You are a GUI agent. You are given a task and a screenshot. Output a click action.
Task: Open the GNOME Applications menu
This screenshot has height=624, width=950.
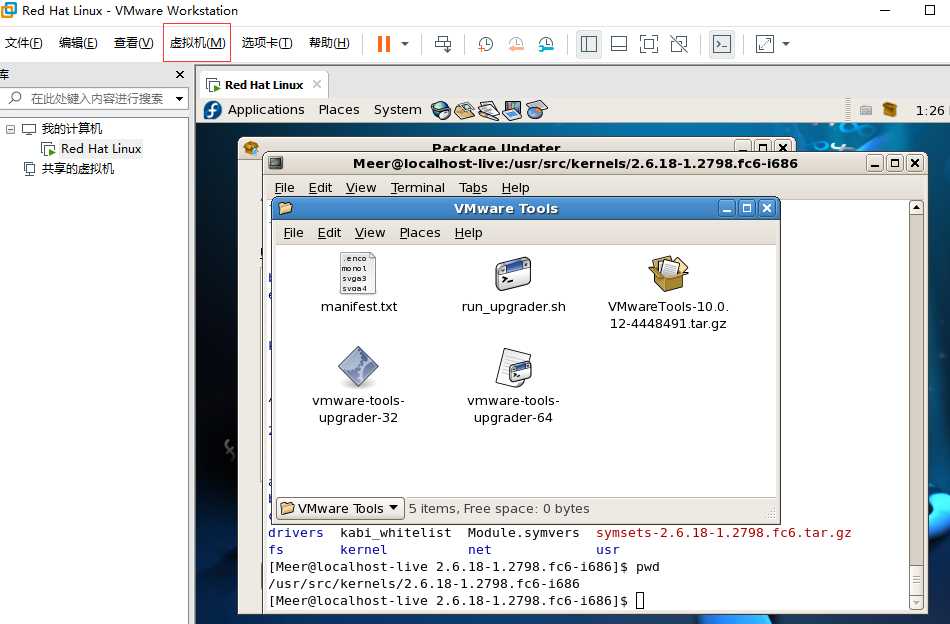pos(266,110)
